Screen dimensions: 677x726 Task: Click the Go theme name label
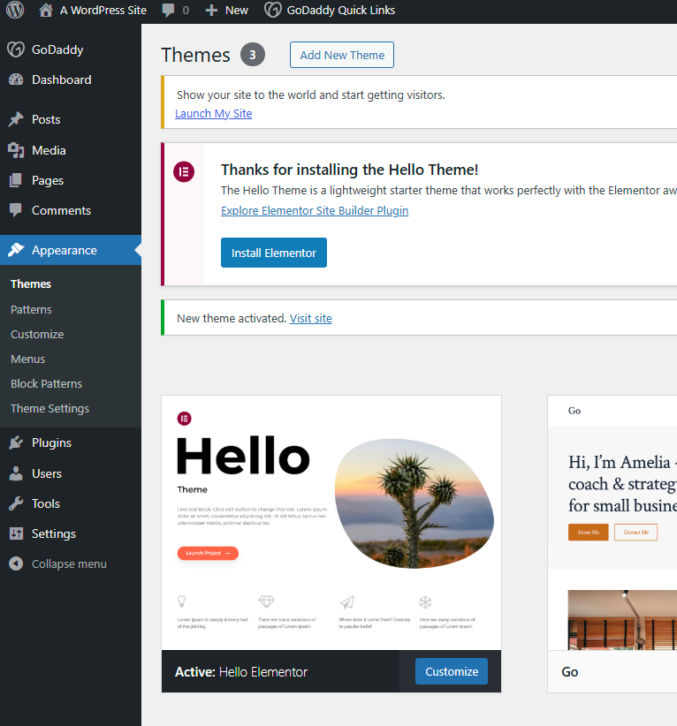(570, 672)
